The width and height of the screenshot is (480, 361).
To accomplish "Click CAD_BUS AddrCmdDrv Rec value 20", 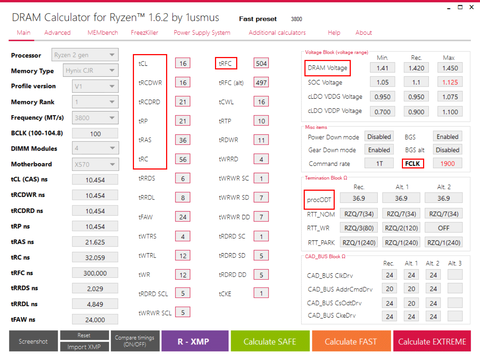I will click(389, 289).
